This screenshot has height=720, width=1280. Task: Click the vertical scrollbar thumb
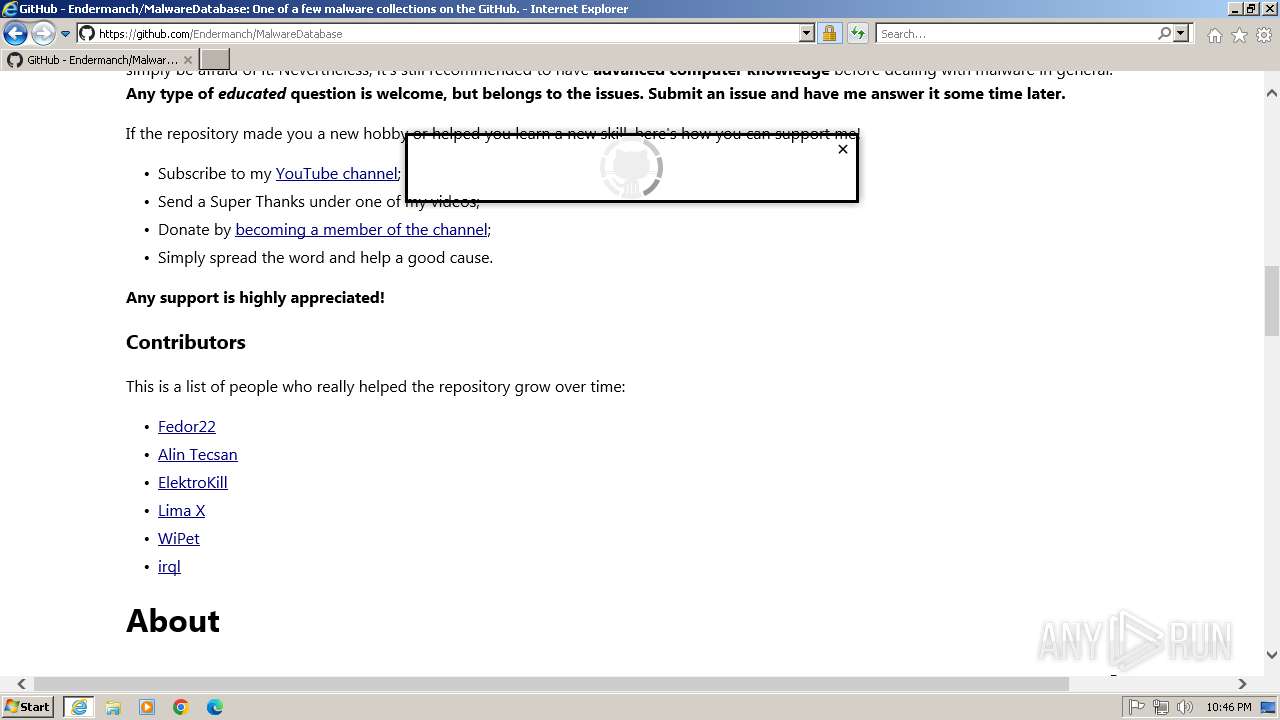click(x=1272, y=301)
